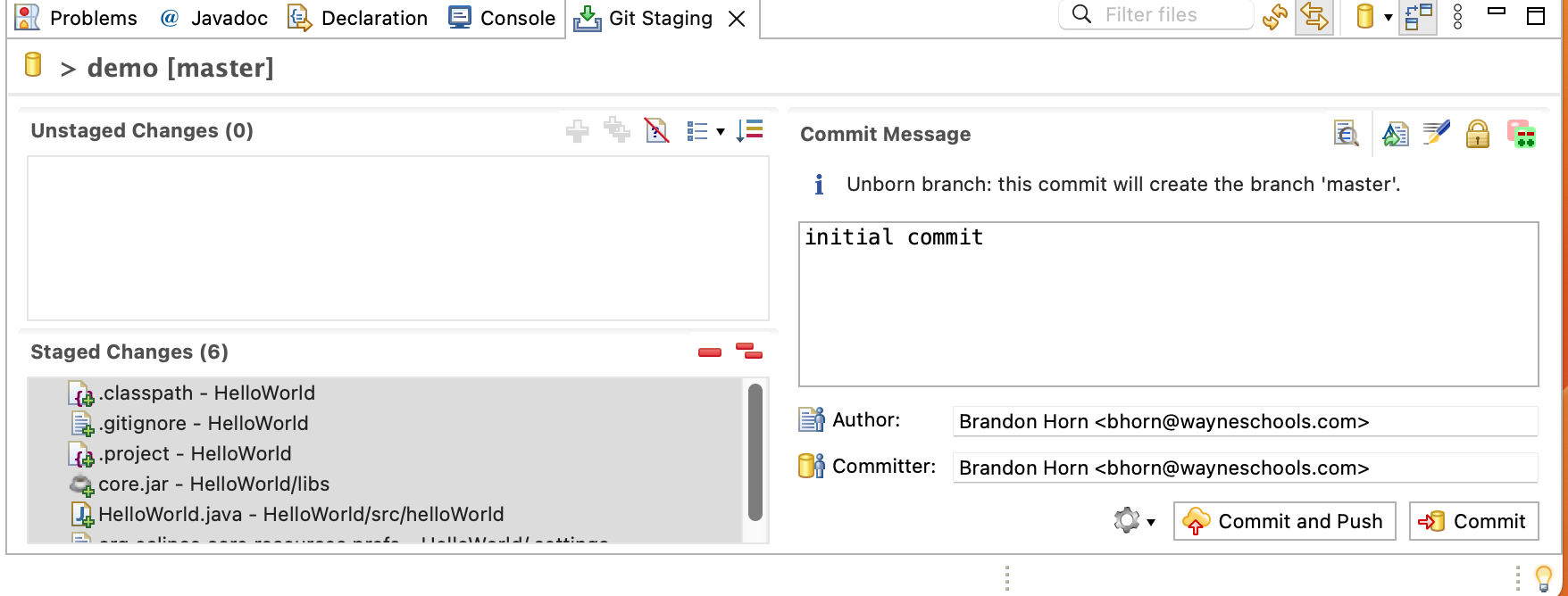This screenshot has height=596, width=1568.
Task: Switch to the Console tab
Action: point(503,18)
